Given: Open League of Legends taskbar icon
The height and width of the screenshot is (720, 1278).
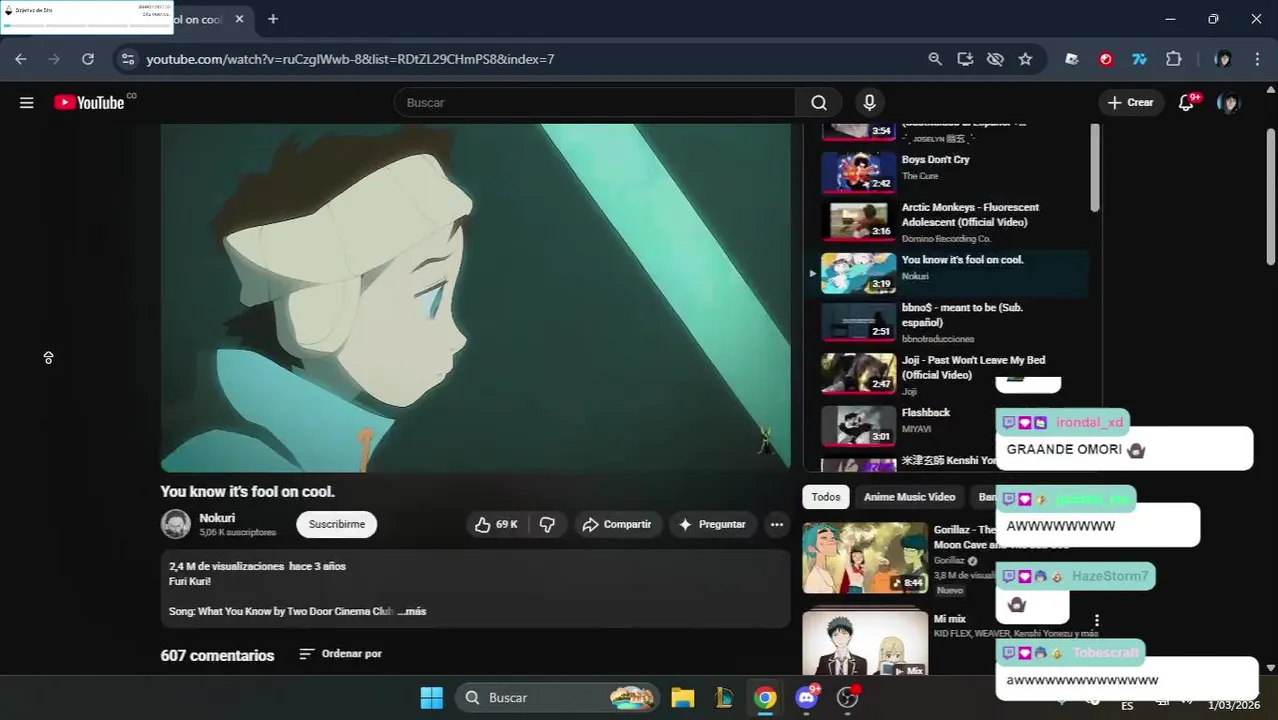Looking at the screenshot, I should click(x=724, y=697).
